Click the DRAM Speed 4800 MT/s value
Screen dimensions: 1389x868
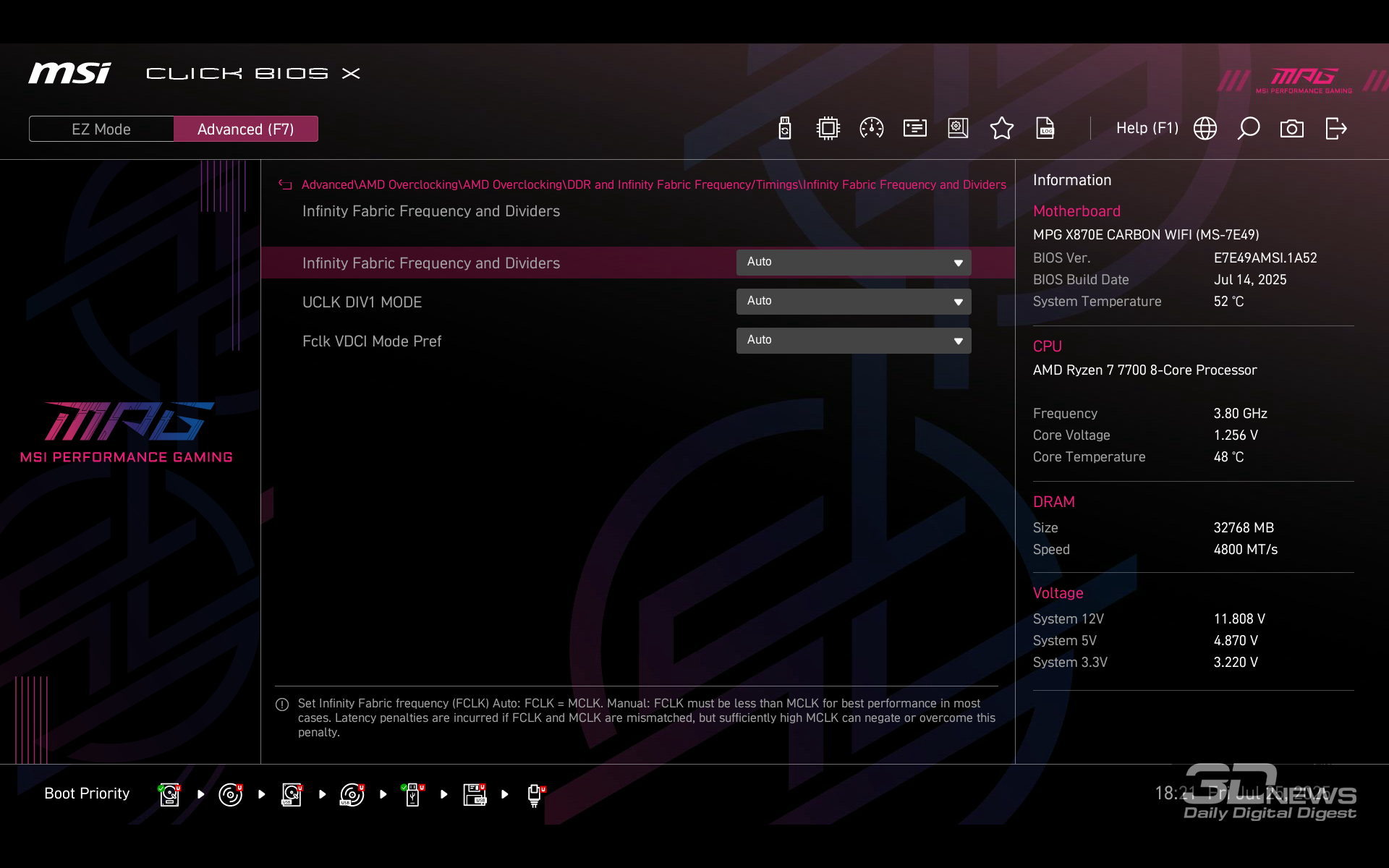click(1246, 550)
